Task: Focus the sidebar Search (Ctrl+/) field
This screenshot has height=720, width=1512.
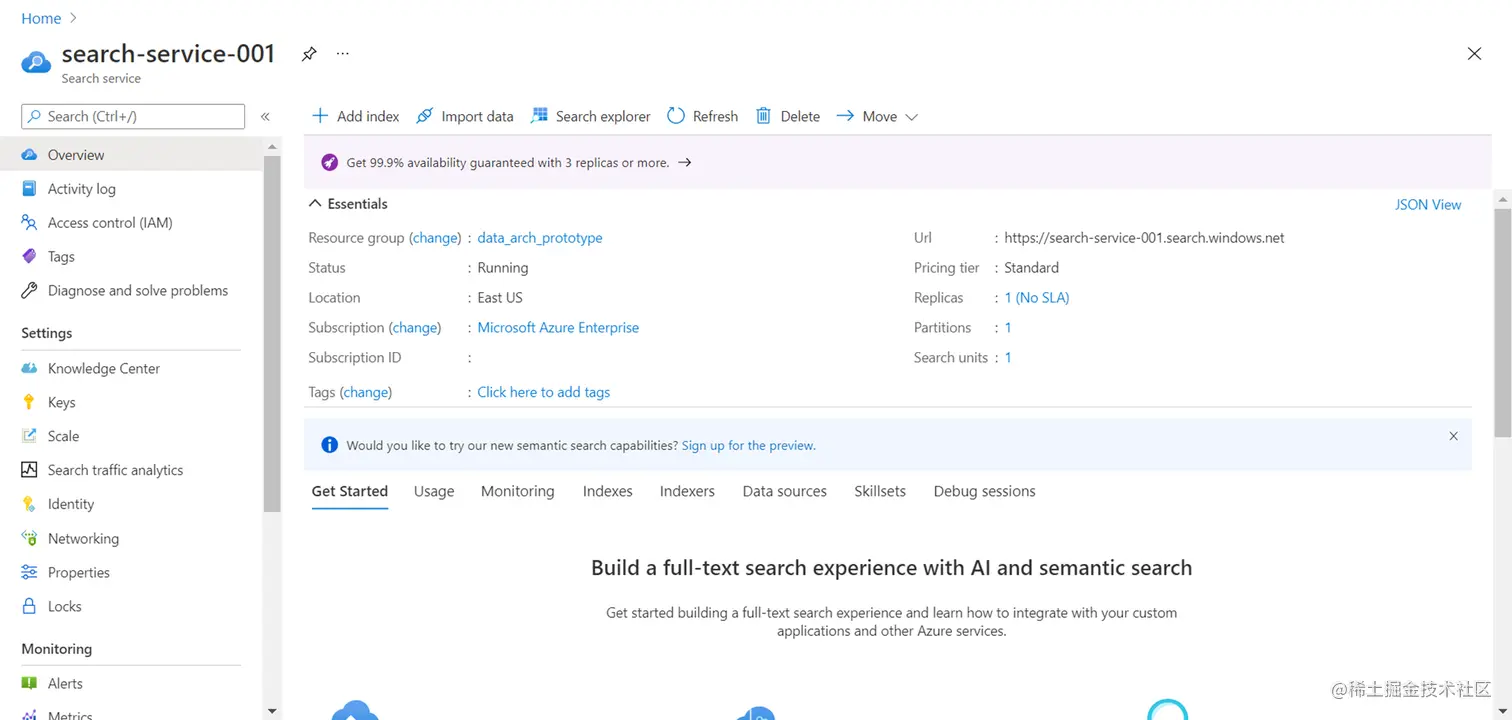Action: click(133, 116)
